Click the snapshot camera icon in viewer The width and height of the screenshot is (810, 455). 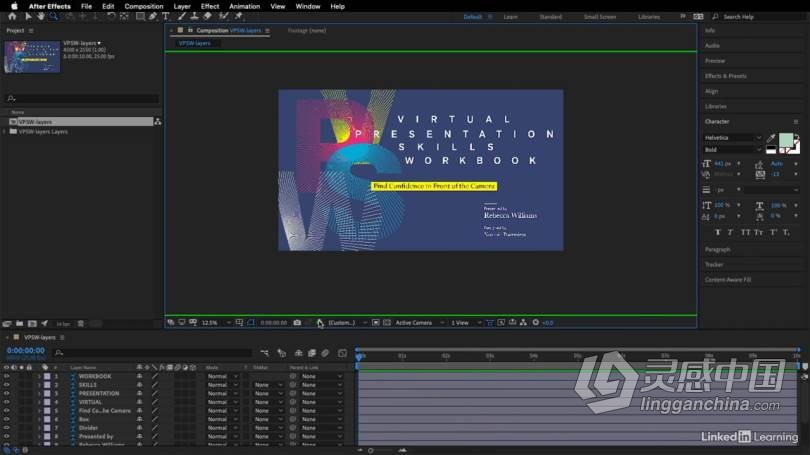[297, 323]
